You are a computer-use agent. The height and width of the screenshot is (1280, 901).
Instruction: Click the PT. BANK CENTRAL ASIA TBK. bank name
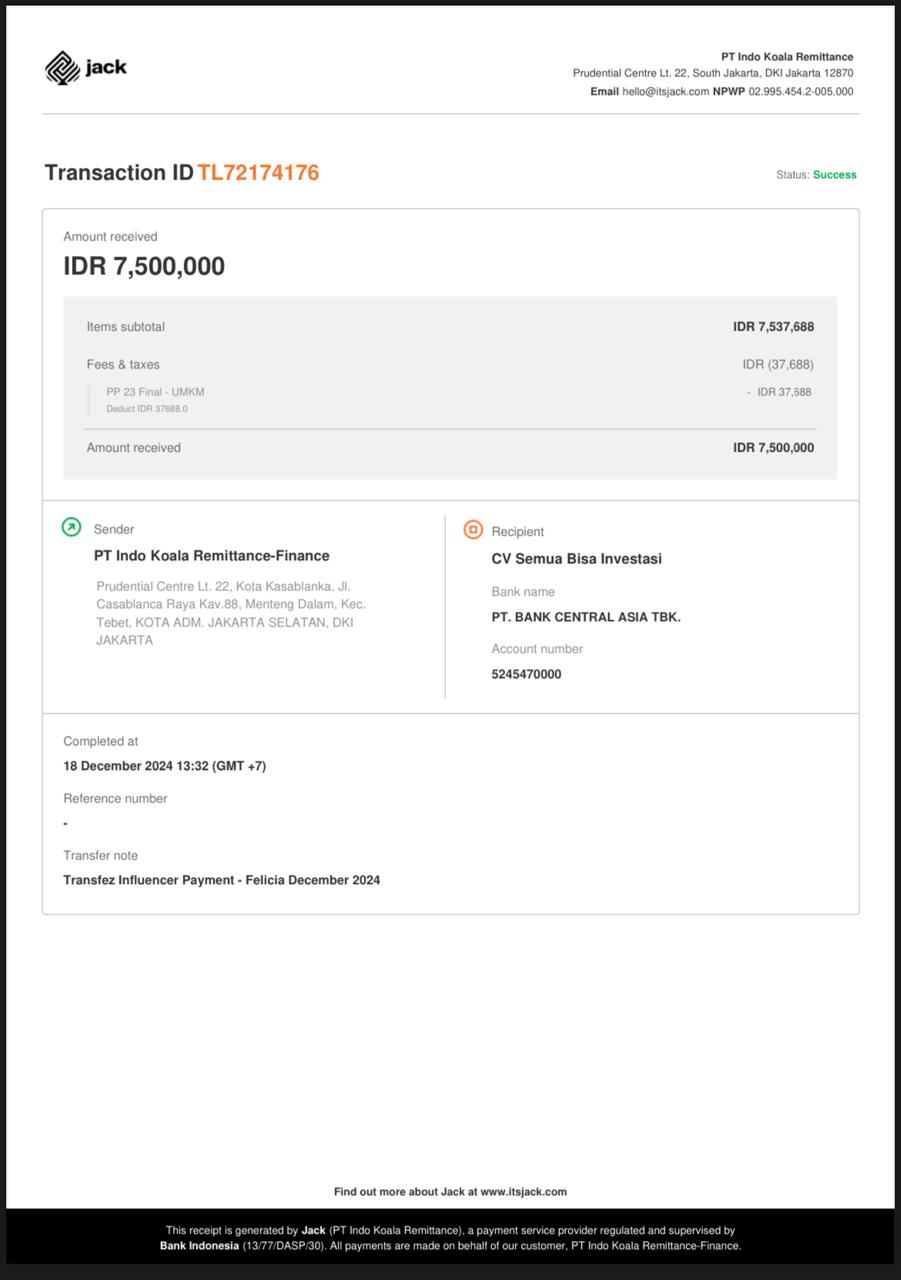pyautogui.click(x=585, y=617)
